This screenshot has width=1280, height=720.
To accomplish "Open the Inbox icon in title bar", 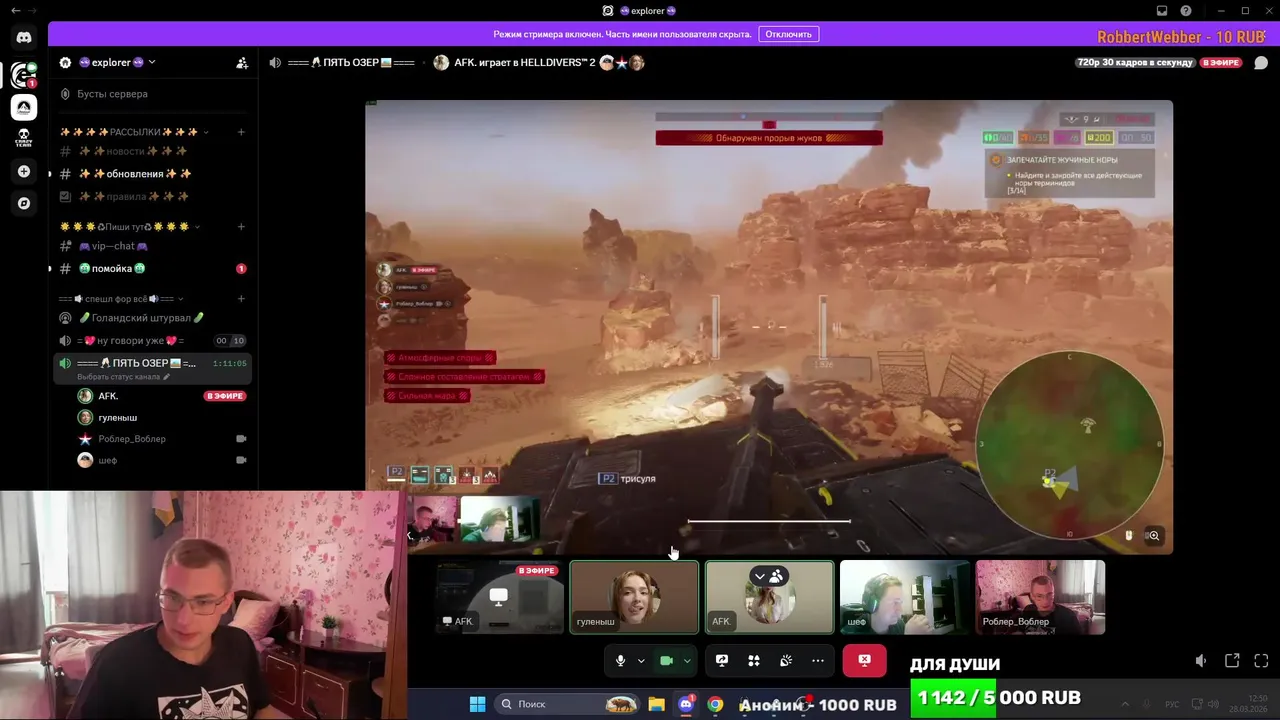I will click(x=1162, y=10).
